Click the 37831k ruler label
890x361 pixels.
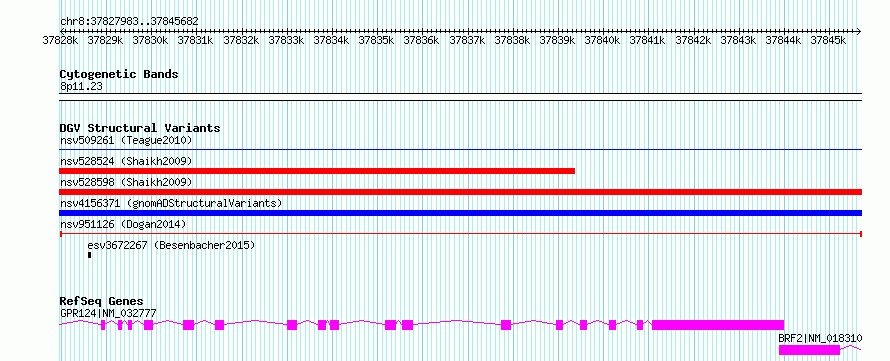[x=196, y=40]
